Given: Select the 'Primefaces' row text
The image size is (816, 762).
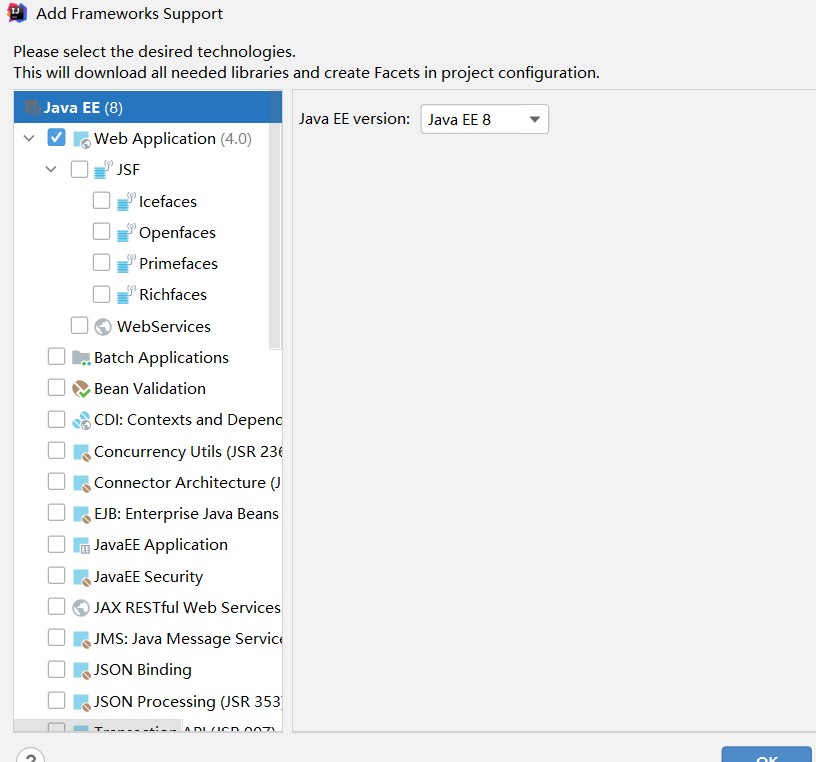Looking at the screenshot, I should (x=178, y=263).
